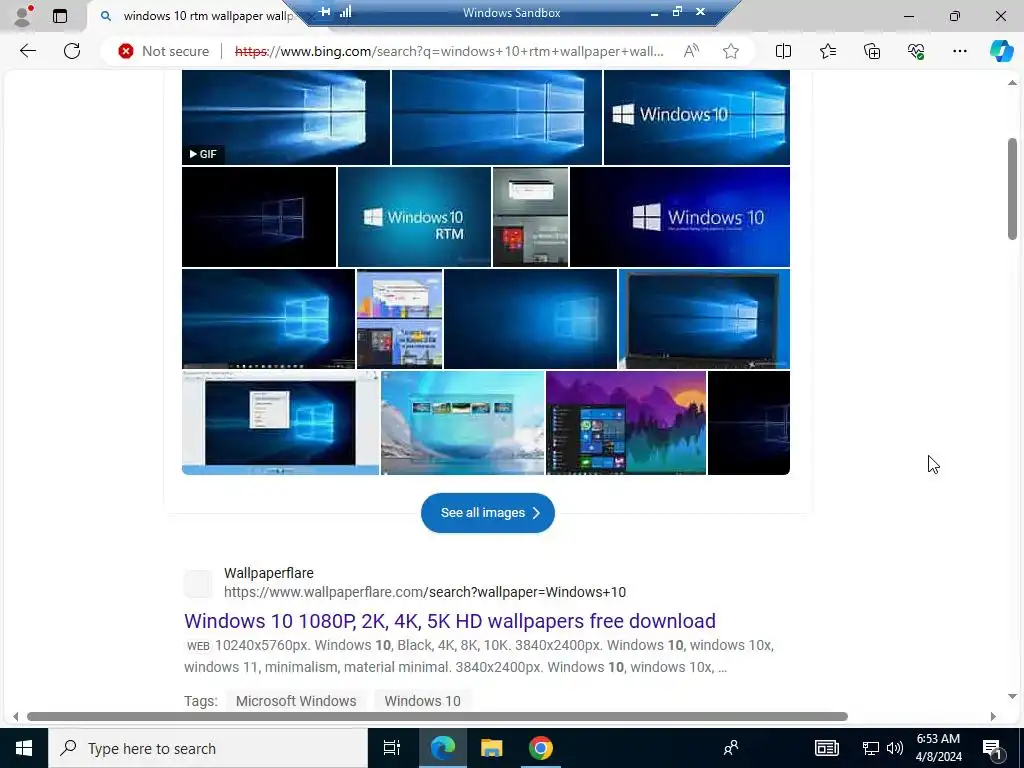
Task: Open the Windows 10 RTM text thumbnail
Action: tap(414, 217)
